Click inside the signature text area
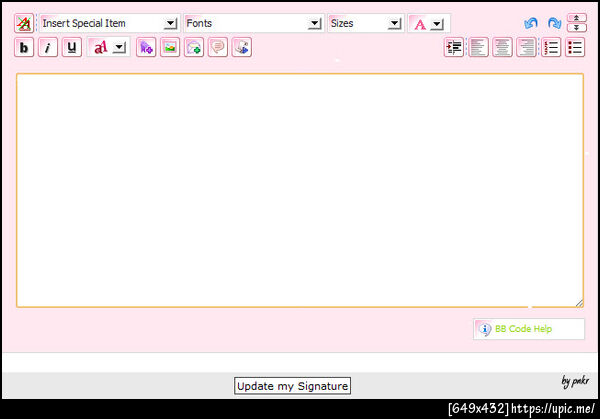Screen dimensions: 600x419 tap(300, 190)
